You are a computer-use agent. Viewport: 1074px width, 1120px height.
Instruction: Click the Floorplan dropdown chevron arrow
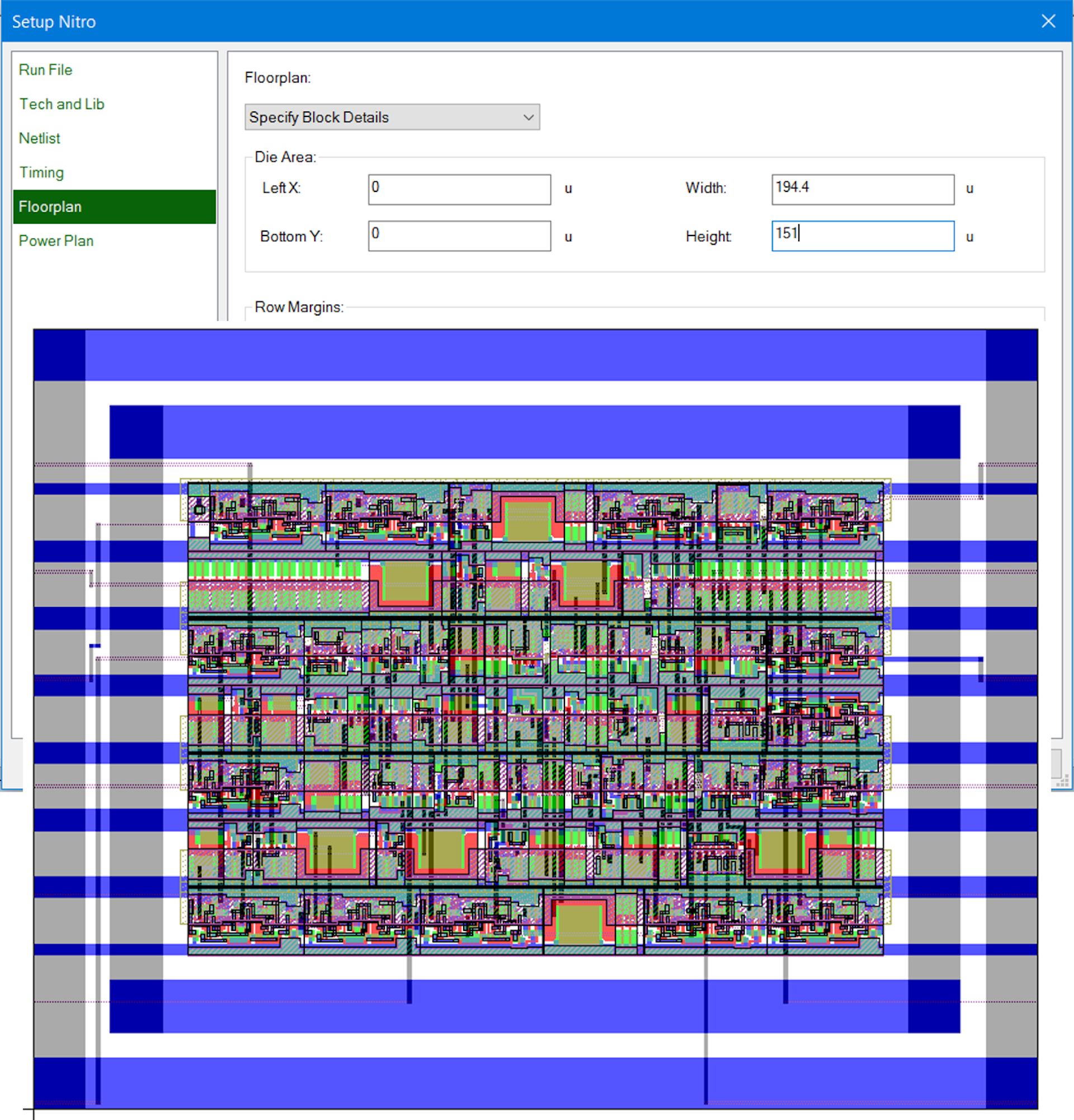[x=529, y=117]
